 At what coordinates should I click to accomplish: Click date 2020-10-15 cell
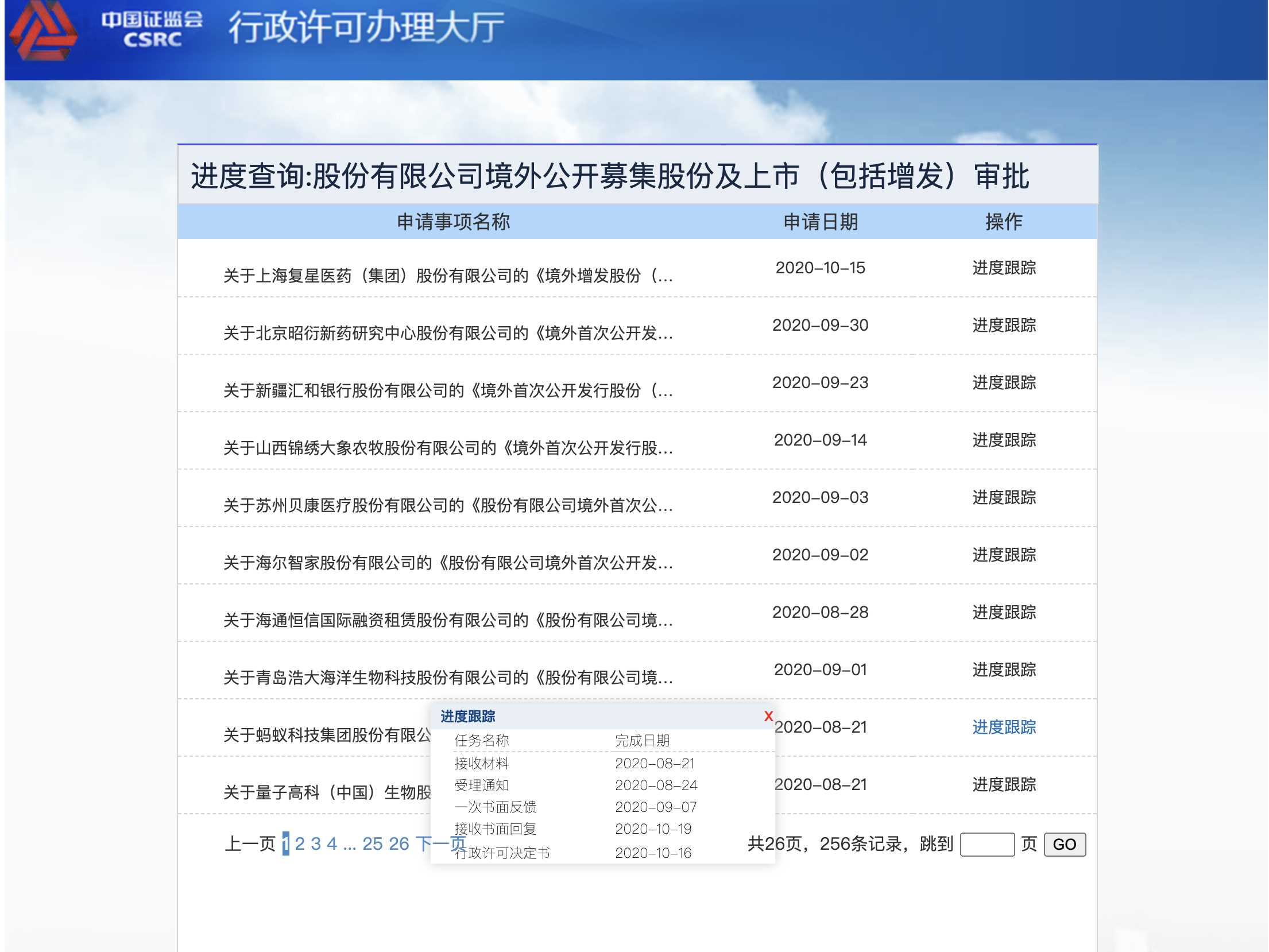coord(820,268)
